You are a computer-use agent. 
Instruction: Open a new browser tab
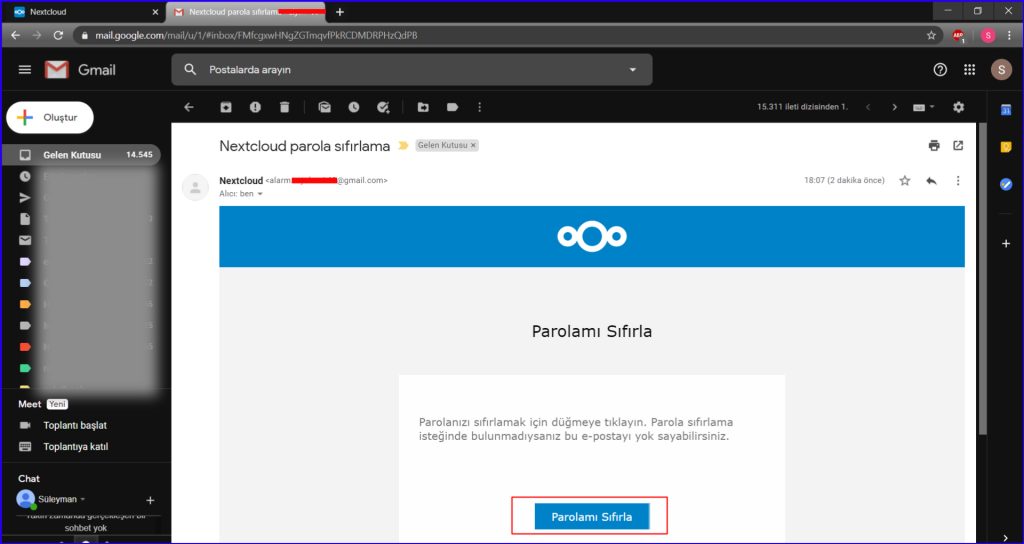[340, 12]
